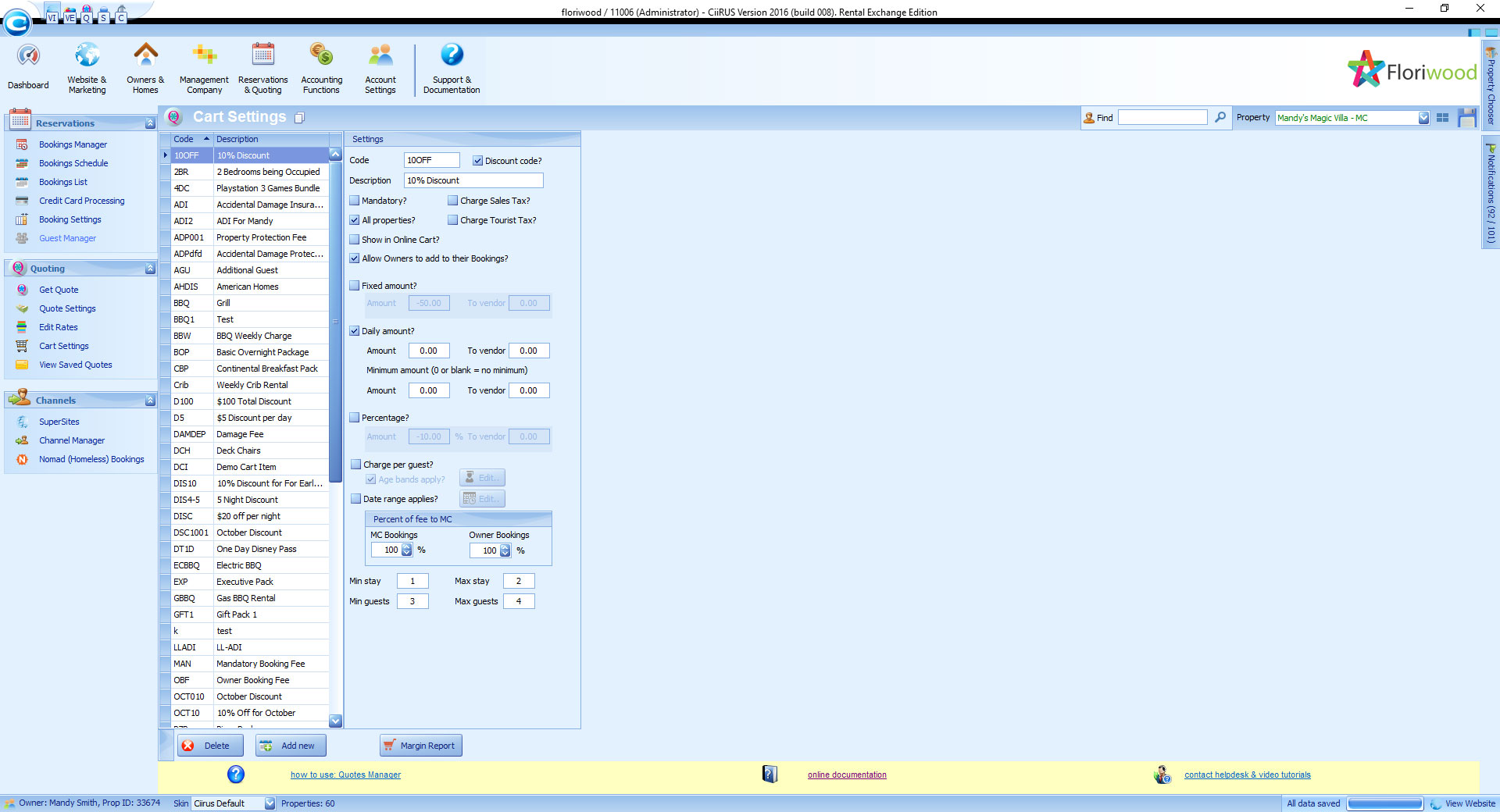1500x812 pixels.
Task: Enable Charge Sales Tax checkbox
Action: [x=452, y=201]
